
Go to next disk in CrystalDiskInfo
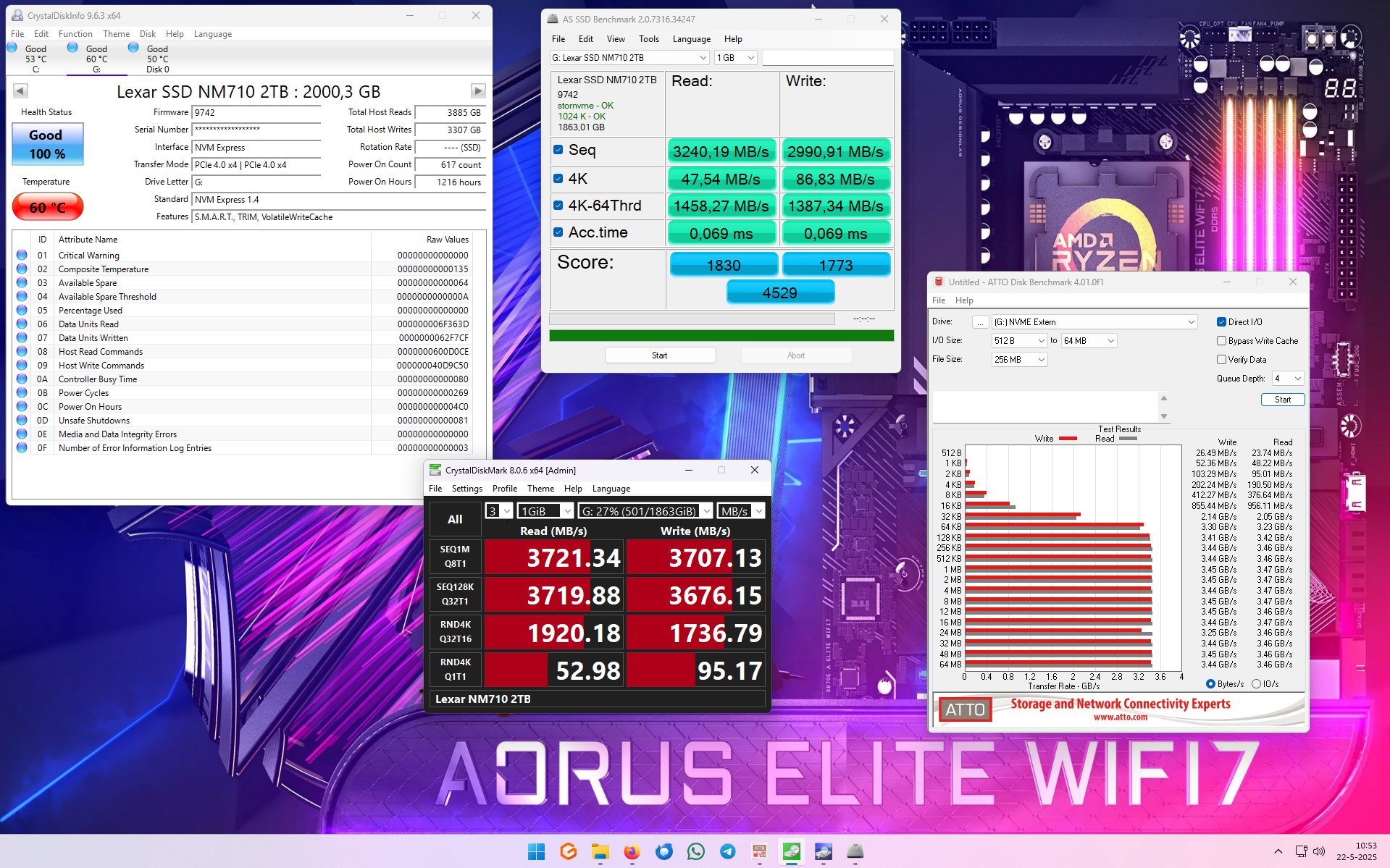(x=478, y=90)
